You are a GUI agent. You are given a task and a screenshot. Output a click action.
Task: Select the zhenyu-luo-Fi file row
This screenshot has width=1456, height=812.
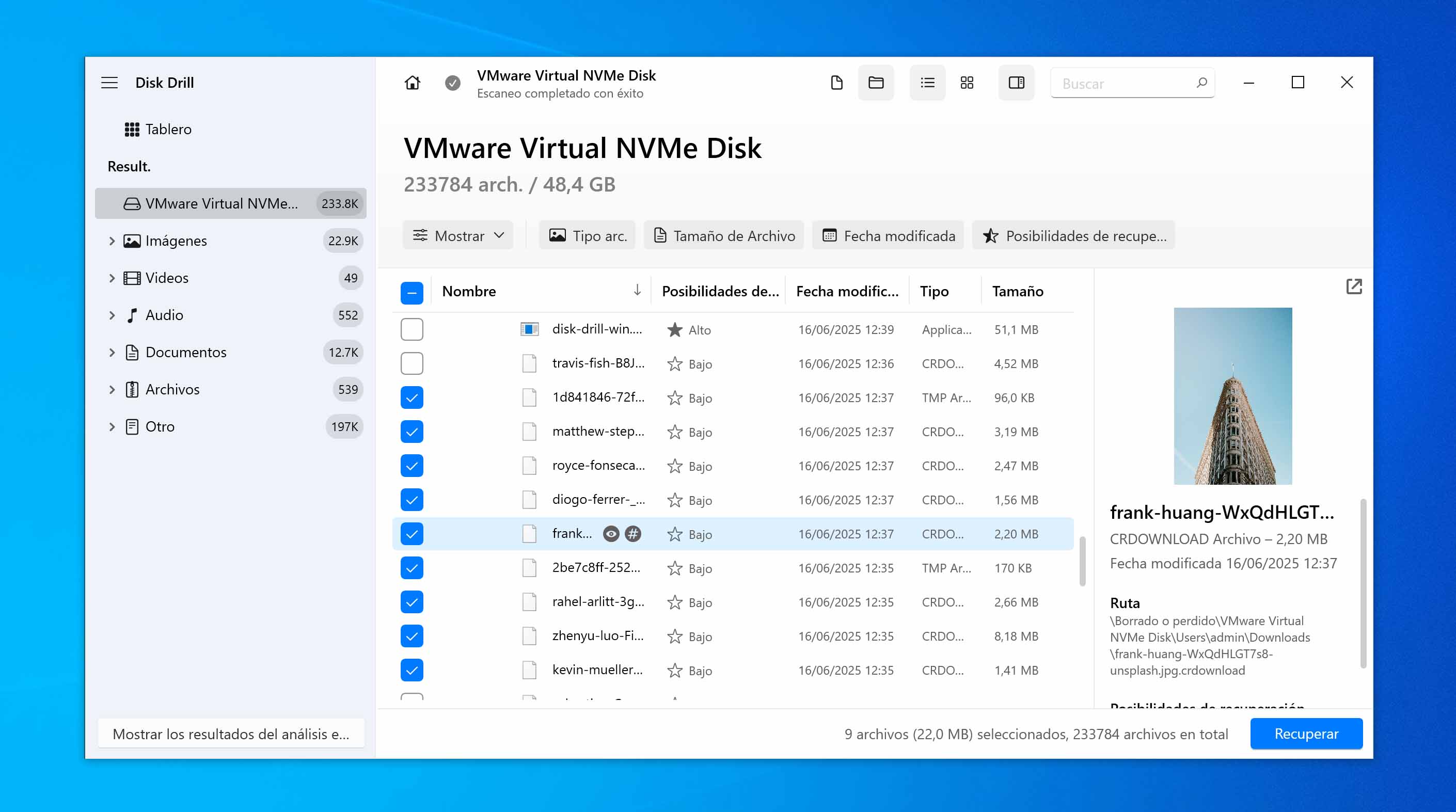click(x=733, y=636)
